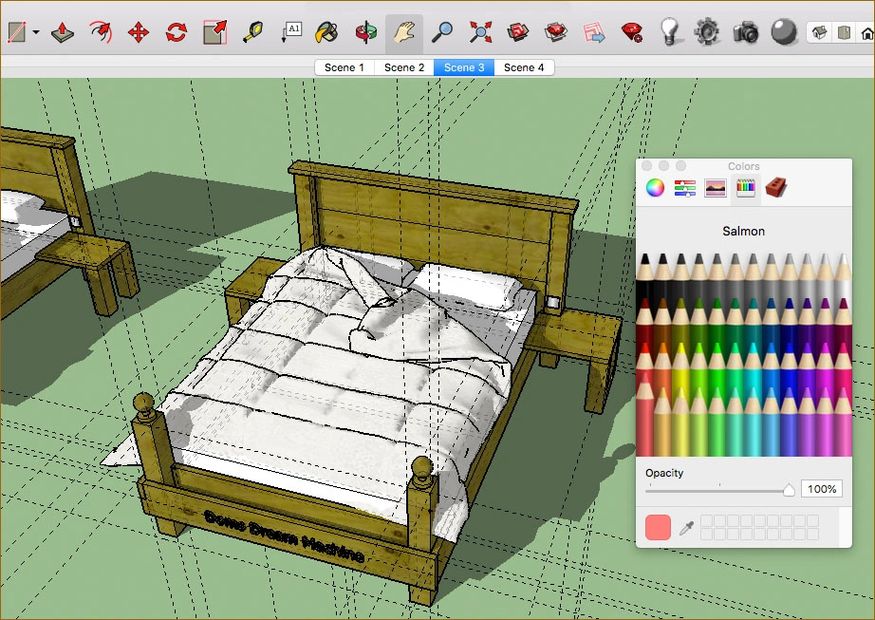The image size is (875, 620).
Task: Open the settings gear in the toolbar
Action: (x=707, y=31)
